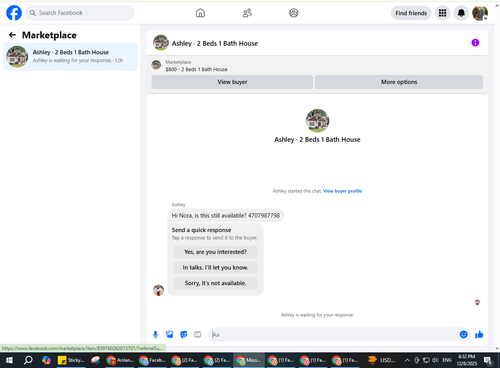Open the GIF picker icon
This screenshot has height=368, width=500.
click(x=198, y=334)
